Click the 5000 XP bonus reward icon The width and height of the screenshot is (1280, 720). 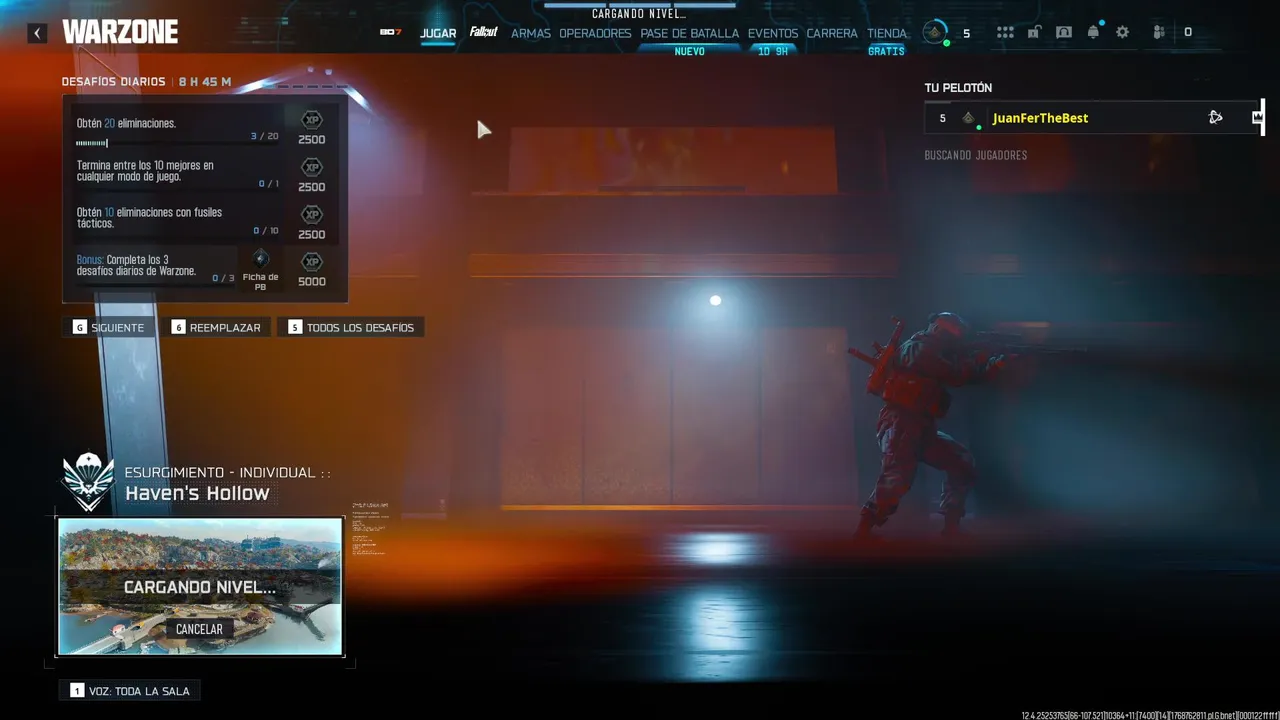click(x=312, y=262)
